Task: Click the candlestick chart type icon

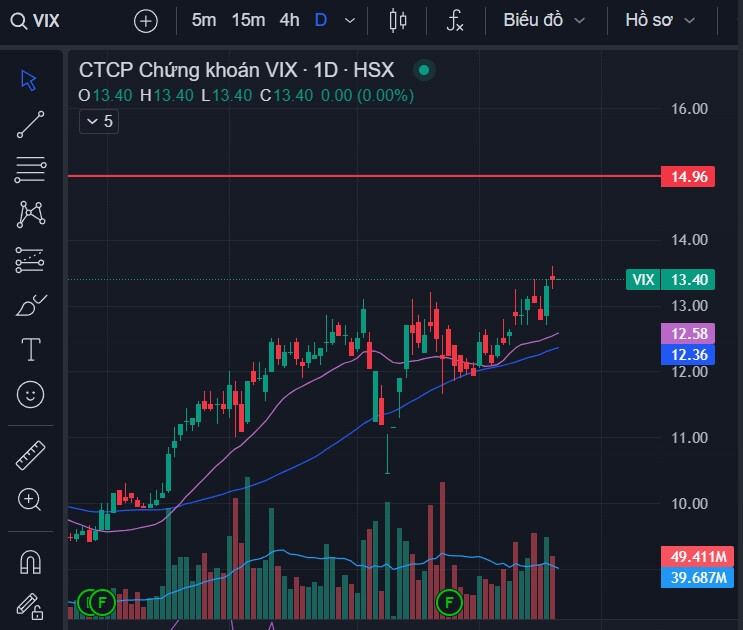Action: click(398, 20)
